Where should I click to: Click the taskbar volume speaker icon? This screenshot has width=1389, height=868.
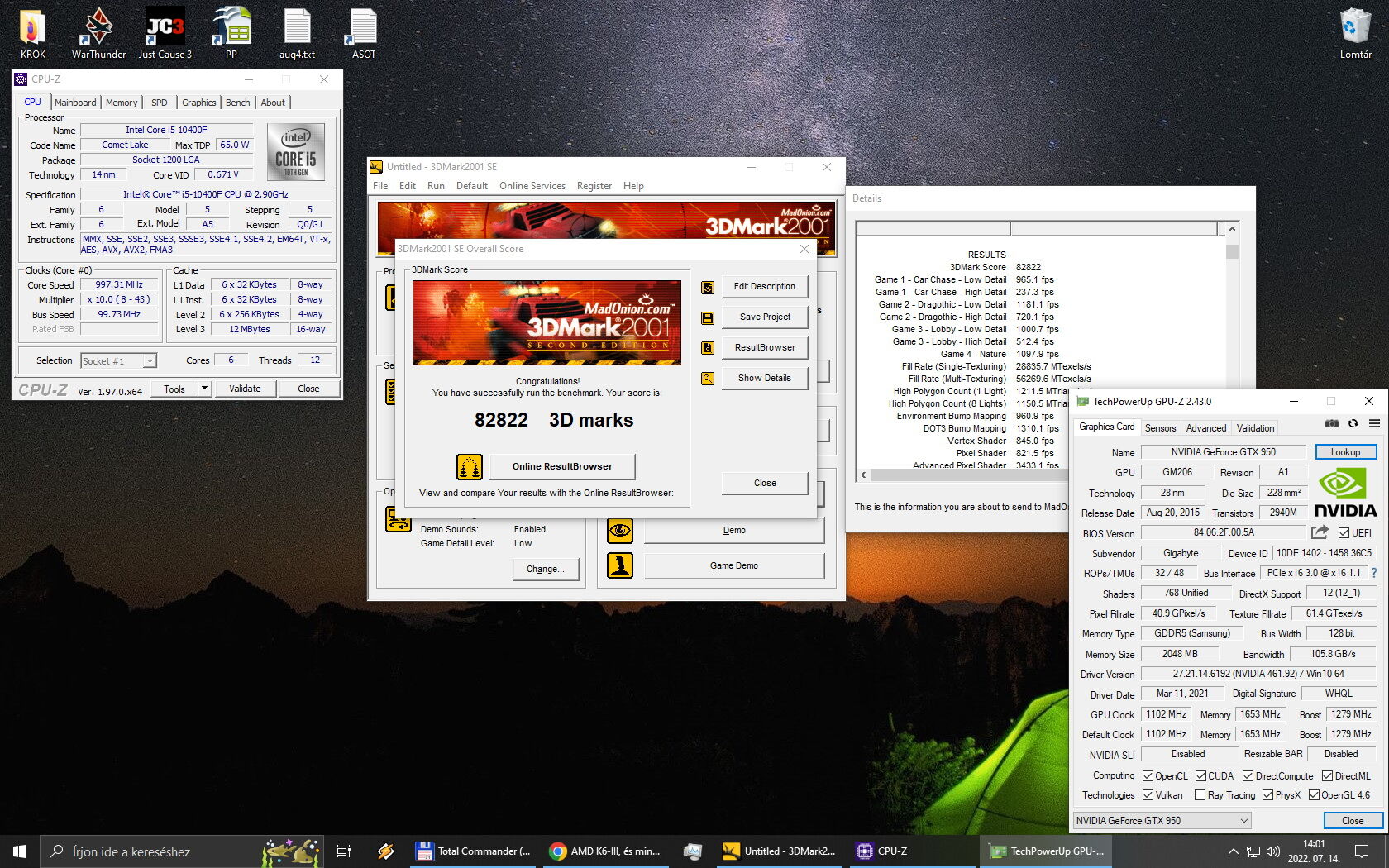(x=1273, y=851)
